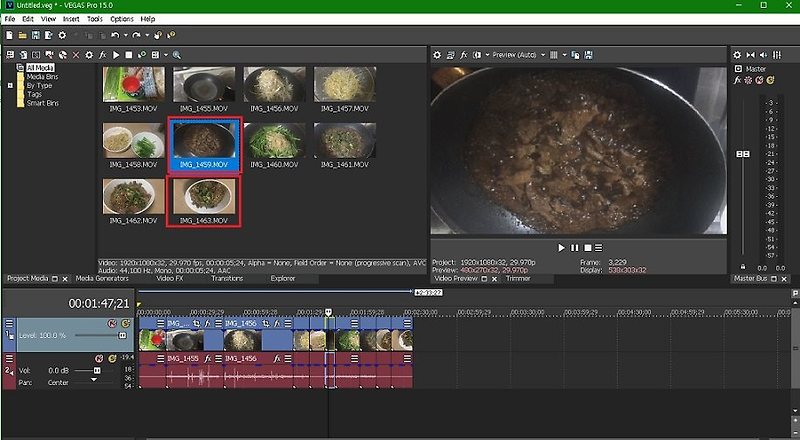Open the Options menu
Viewport: 800px width, 440px height.
click(x=122, y=19)
